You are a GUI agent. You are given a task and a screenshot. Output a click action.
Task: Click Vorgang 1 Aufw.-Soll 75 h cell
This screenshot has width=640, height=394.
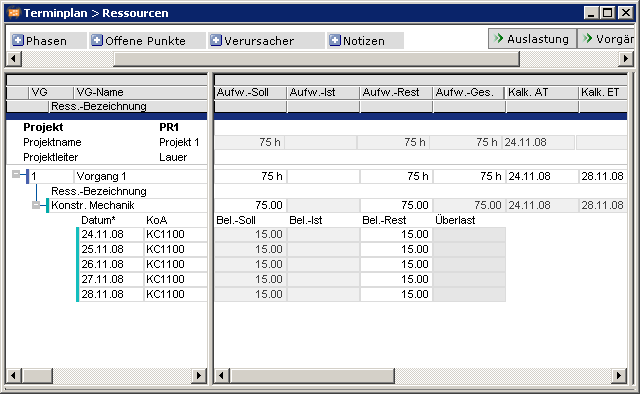click(x=250, y=176)
